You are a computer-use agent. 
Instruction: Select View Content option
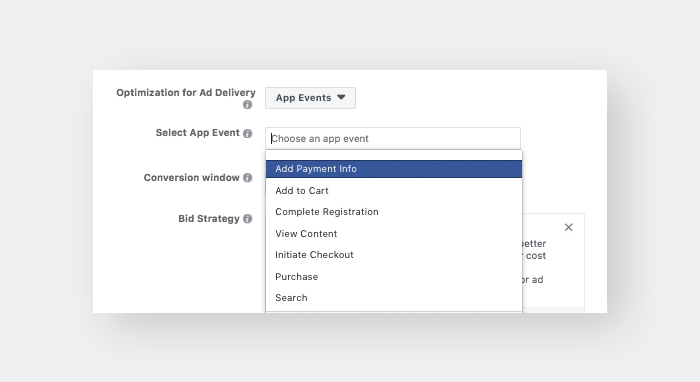pyautogui.click(x=394, y=234)
